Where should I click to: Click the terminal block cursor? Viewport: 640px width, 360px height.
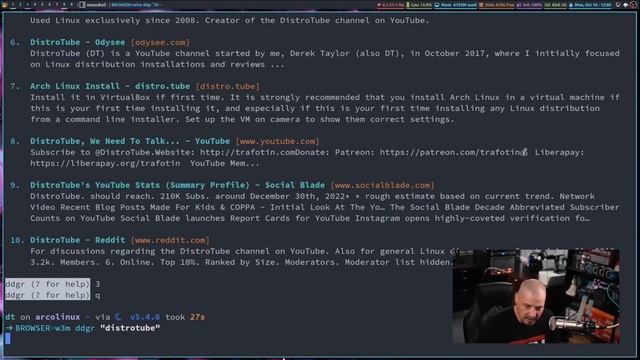pyautogui.click(x=8, y=339)
